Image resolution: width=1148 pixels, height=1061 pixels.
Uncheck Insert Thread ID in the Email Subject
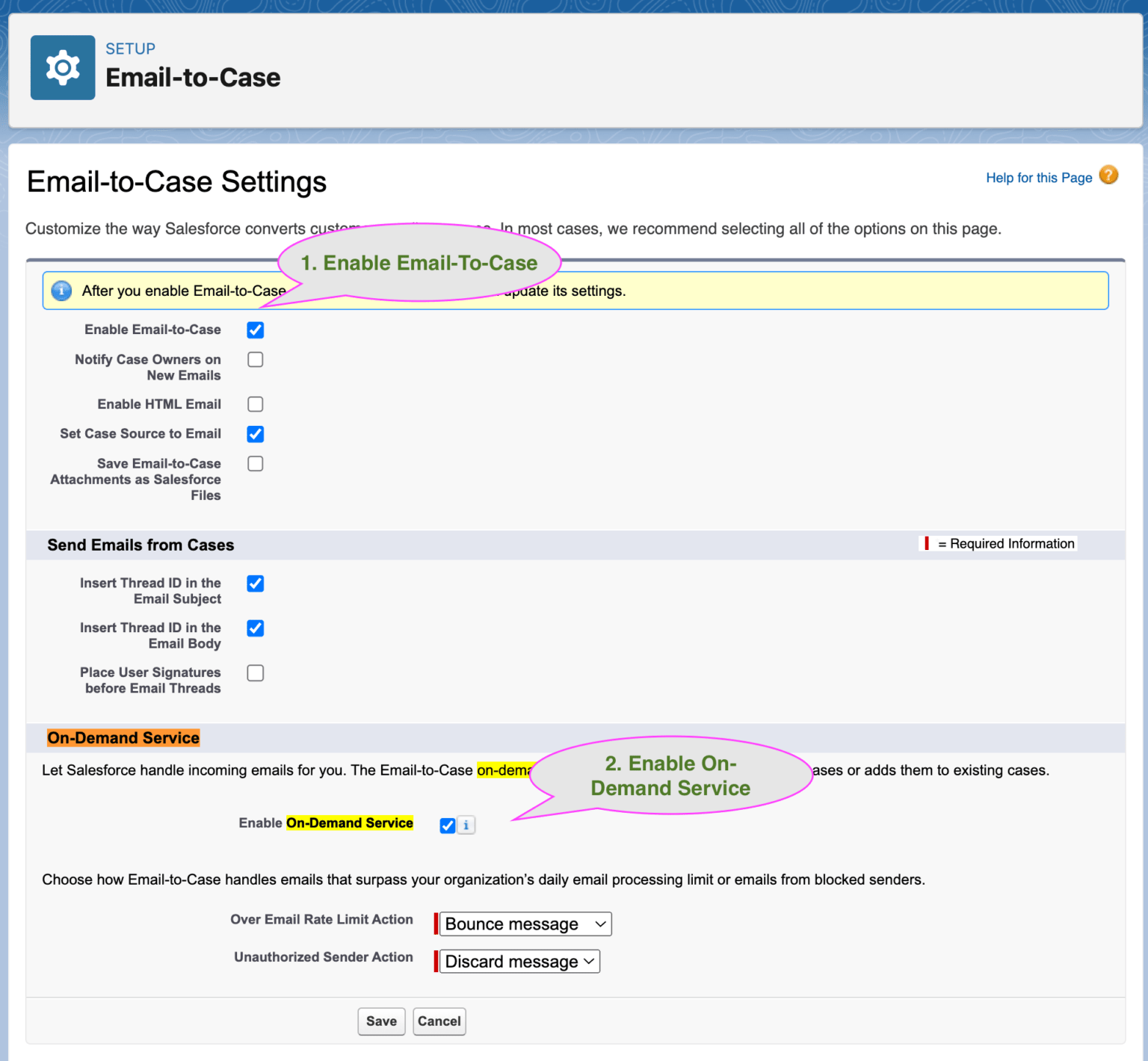pos(255,584)
